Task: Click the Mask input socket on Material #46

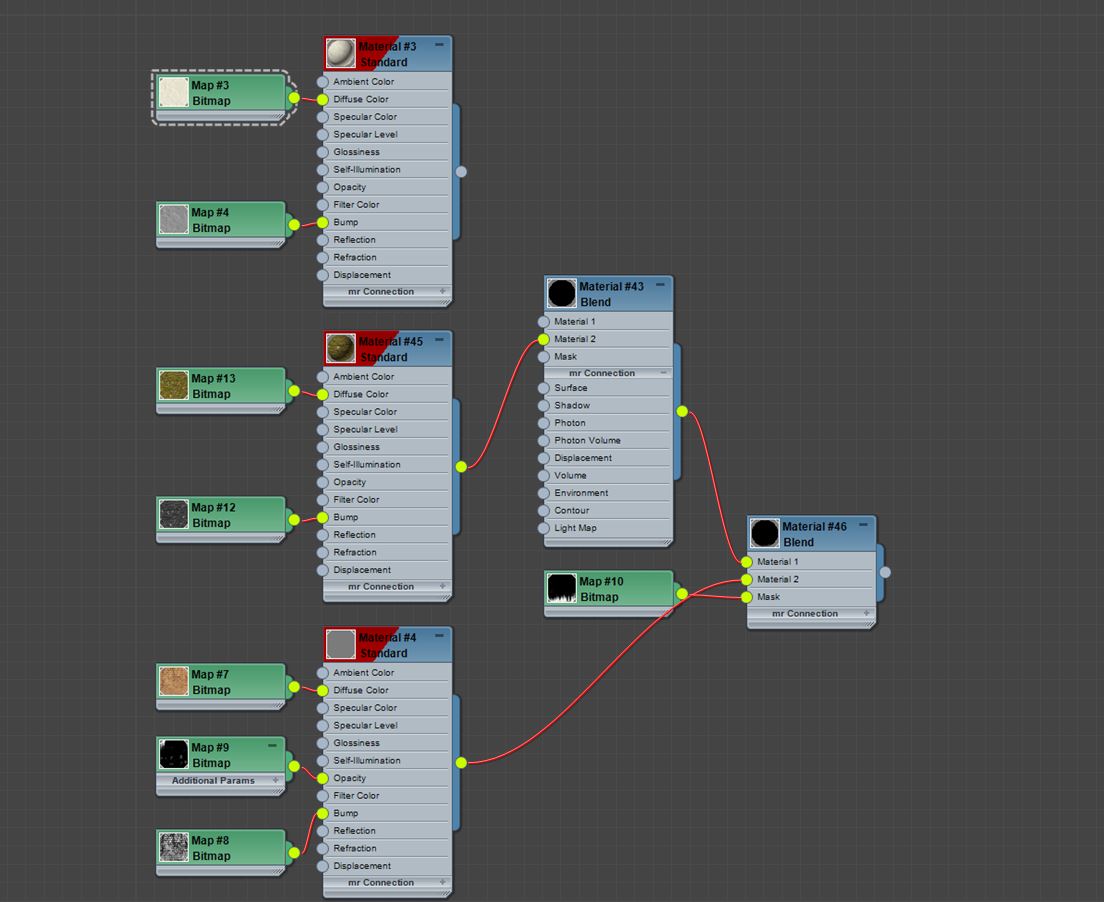Action: [x=745, y=596]
